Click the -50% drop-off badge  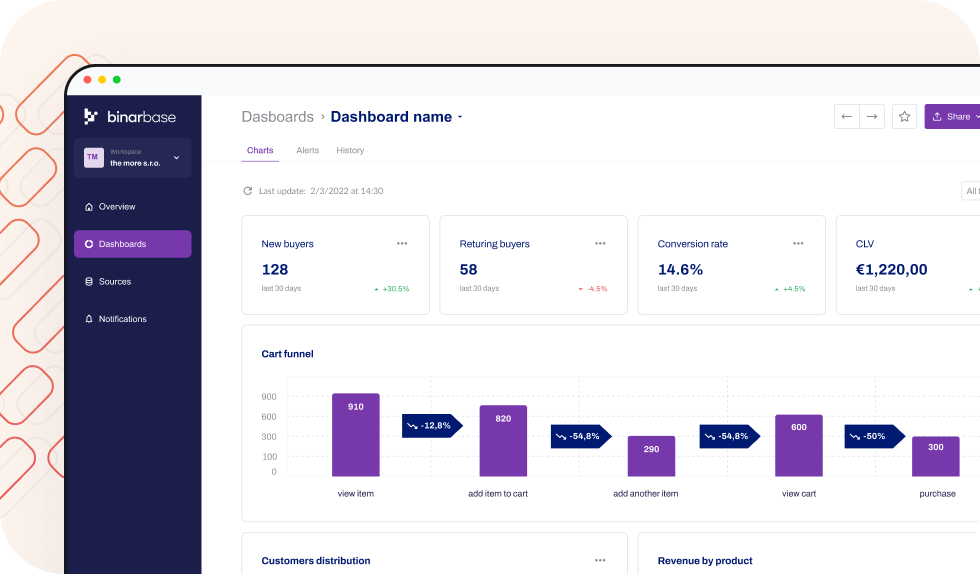click(874, 436)
